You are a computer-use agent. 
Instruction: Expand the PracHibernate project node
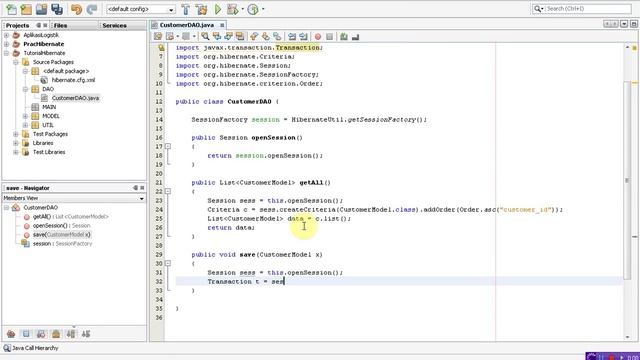pos(7,44)
